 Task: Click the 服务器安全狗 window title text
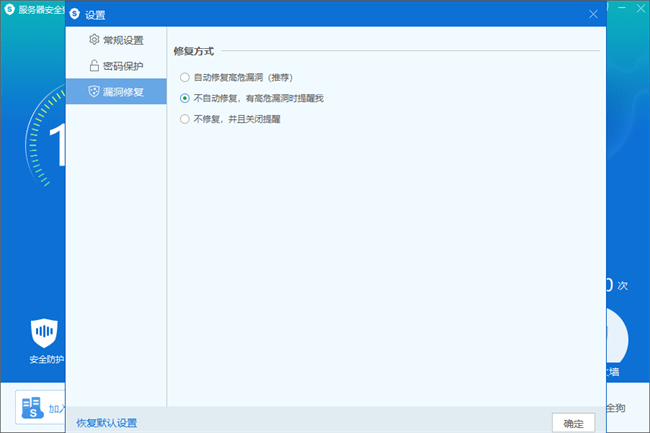pos(40,8)
